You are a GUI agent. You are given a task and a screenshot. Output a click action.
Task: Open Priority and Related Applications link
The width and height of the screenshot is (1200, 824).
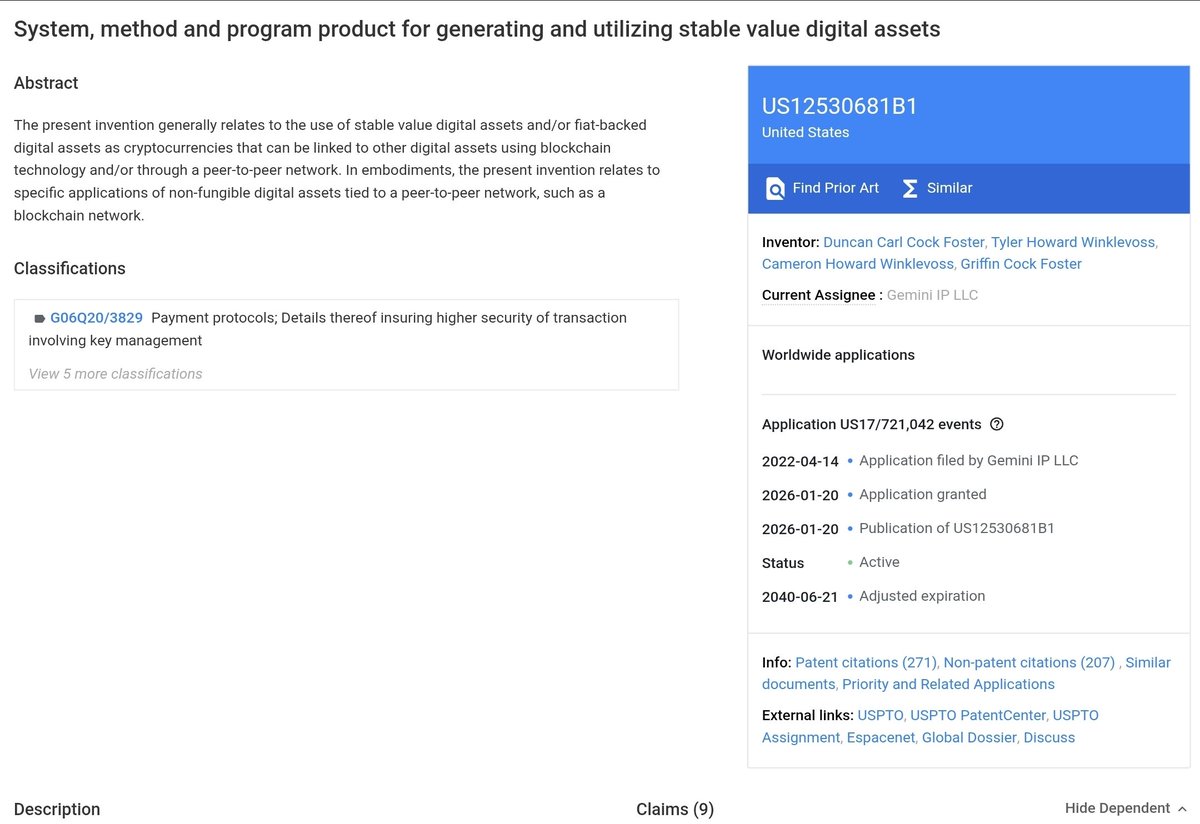tap(948, 684)
